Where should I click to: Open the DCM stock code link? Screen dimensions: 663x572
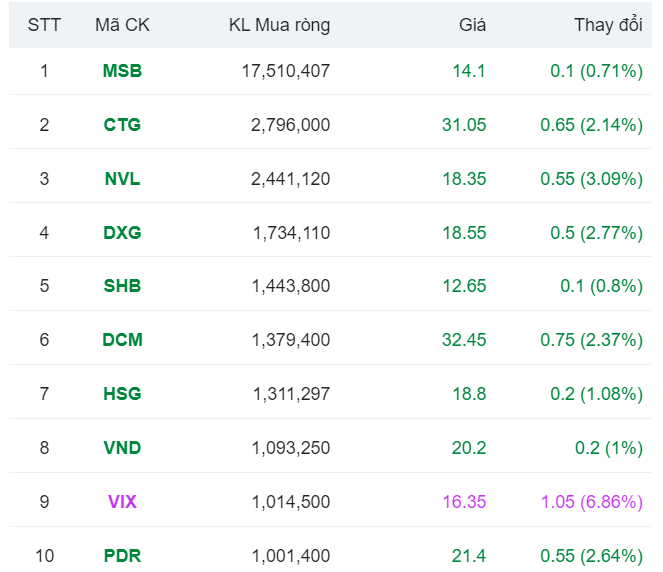[122, 340]
